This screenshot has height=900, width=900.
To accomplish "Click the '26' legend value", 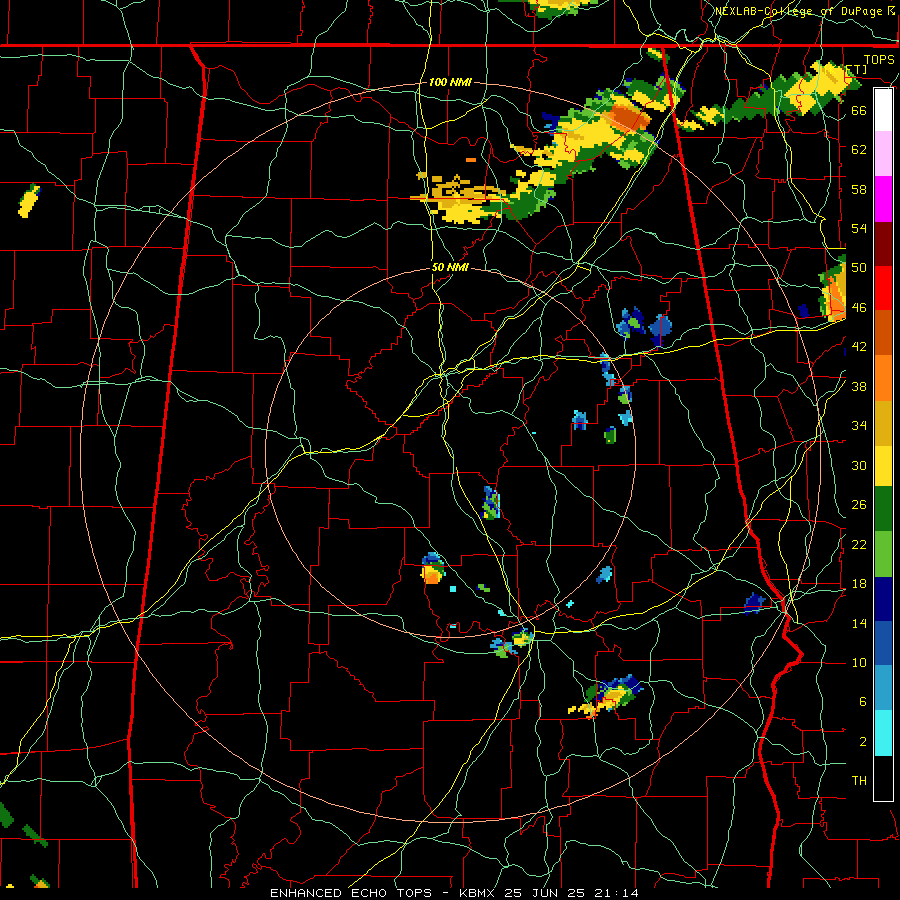I will 859,505.
